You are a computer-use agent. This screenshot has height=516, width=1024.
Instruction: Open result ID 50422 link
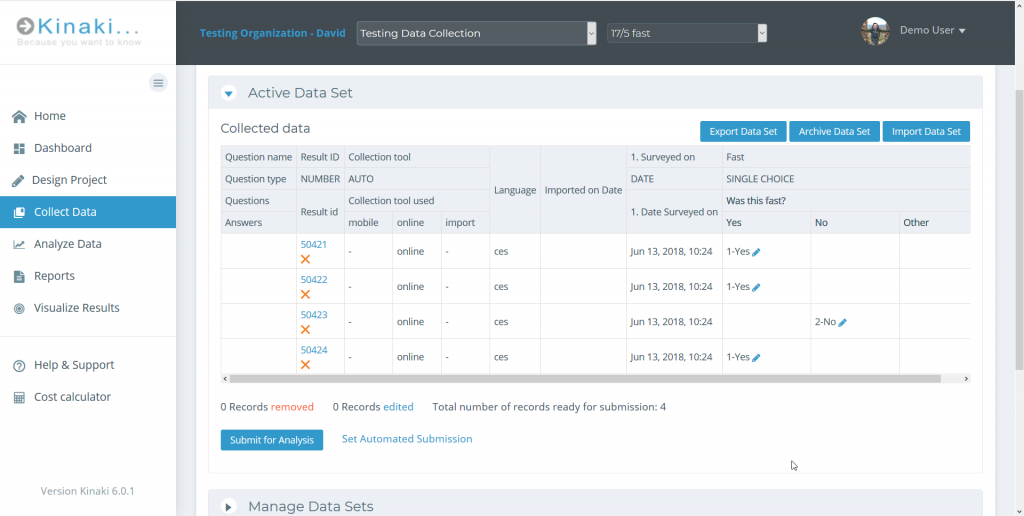pos(313,280)
